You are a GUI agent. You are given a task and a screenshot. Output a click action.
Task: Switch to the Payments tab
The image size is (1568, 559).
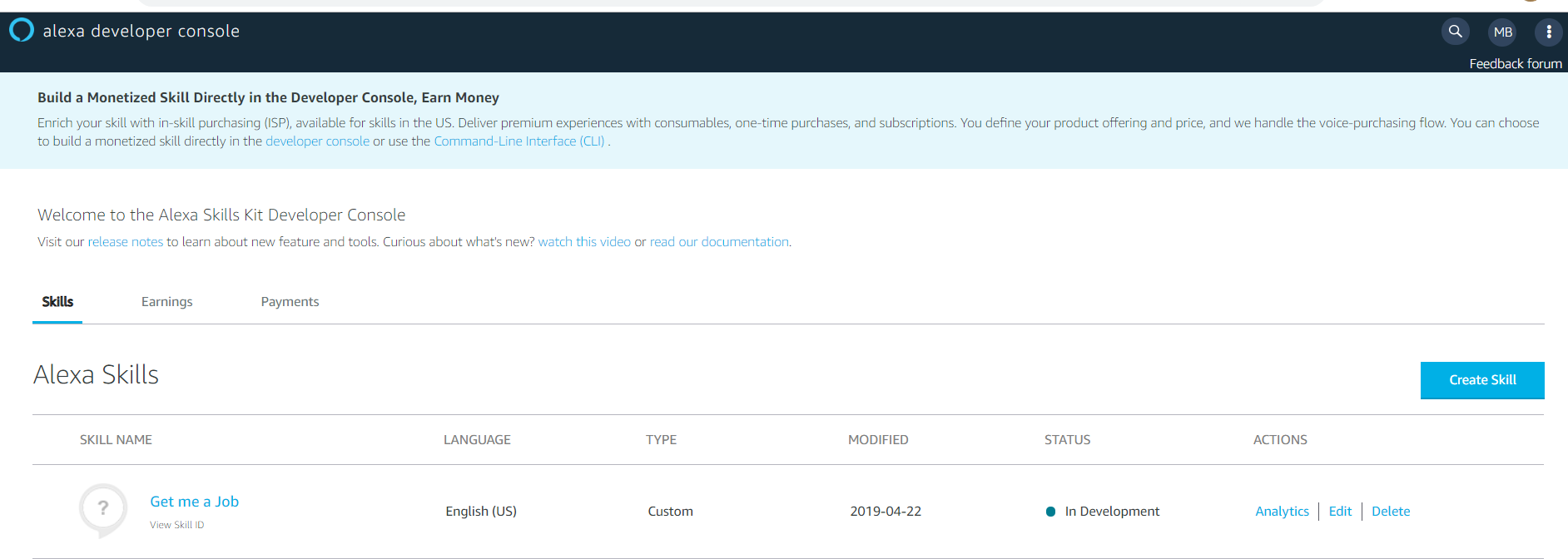290,302
